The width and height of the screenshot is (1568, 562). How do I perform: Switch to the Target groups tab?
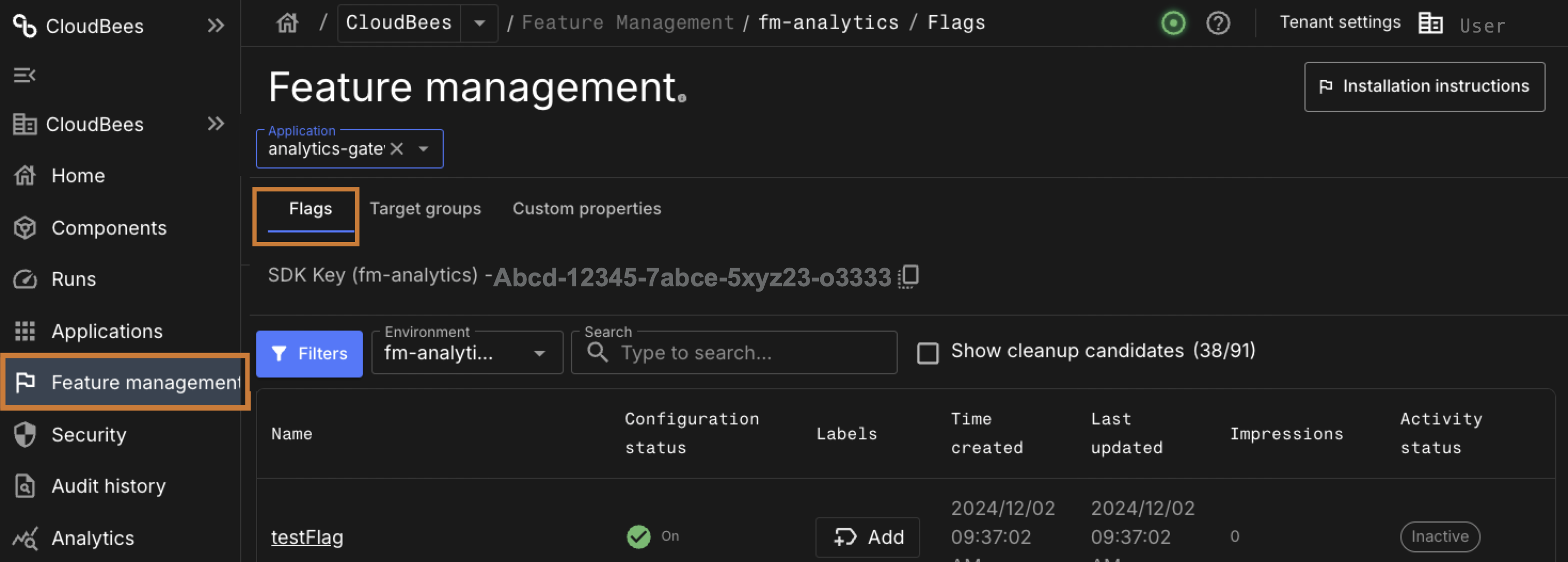point(425,208)
